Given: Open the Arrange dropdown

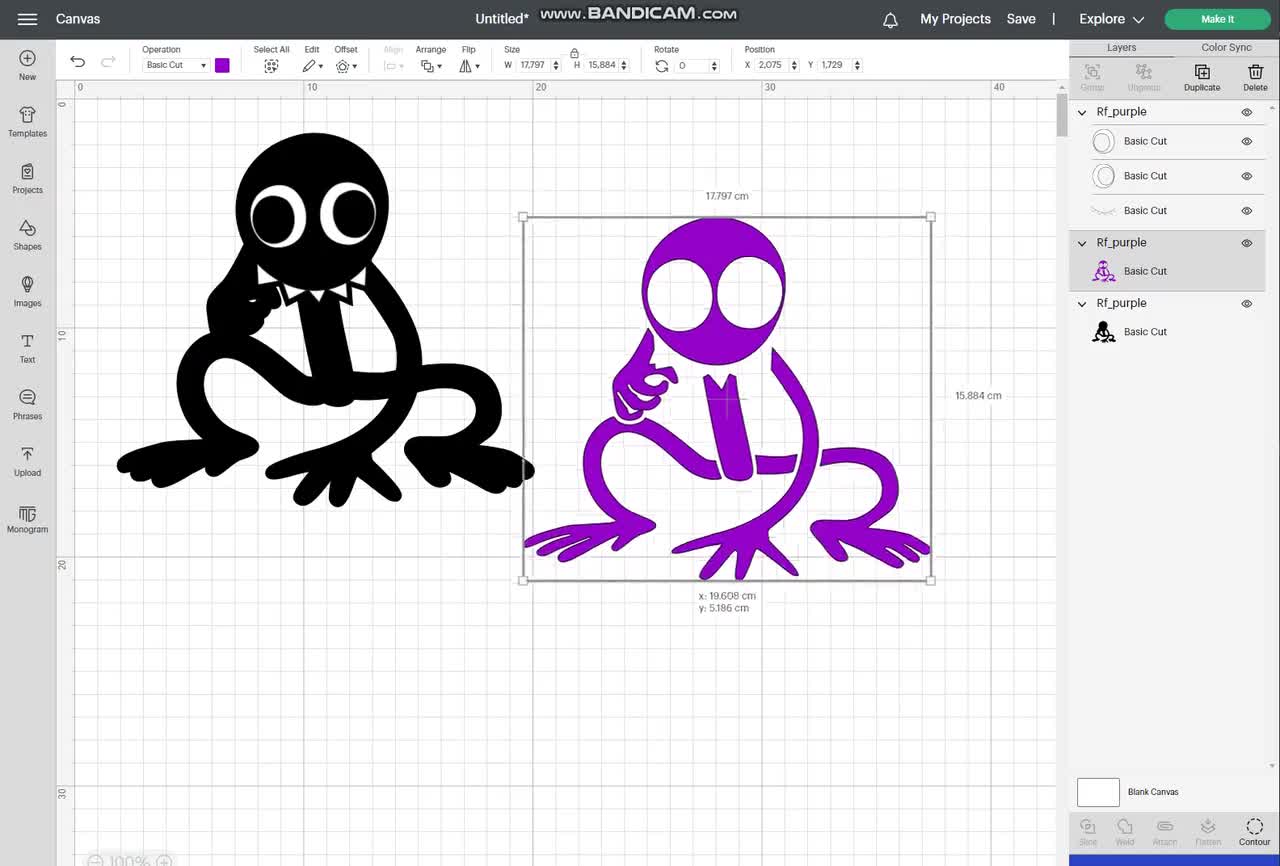Looking at the screenshot, I should pyautogui.click(x=430, y=66).
